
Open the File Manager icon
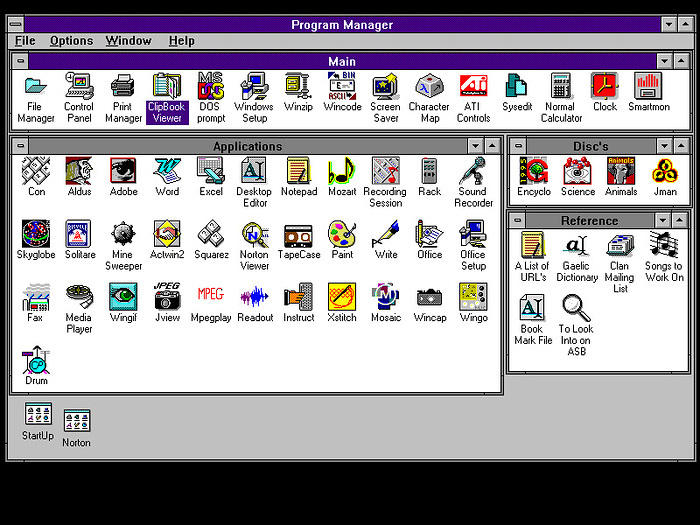pos(36,86)
